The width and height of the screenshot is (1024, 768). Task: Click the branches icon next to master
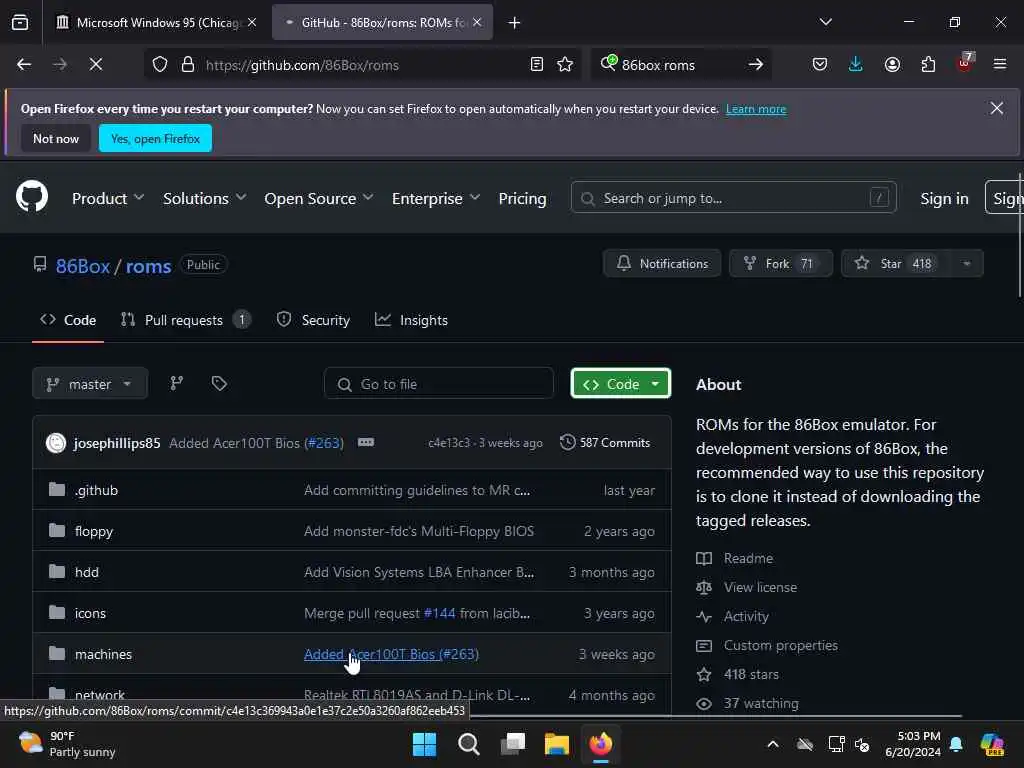pyautogui.click(x=176, y=383)
